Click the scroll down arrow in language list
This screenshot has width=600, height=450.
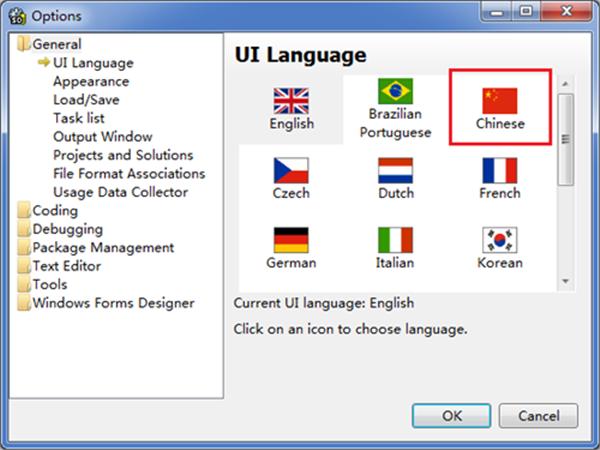(x=566, y=281)
